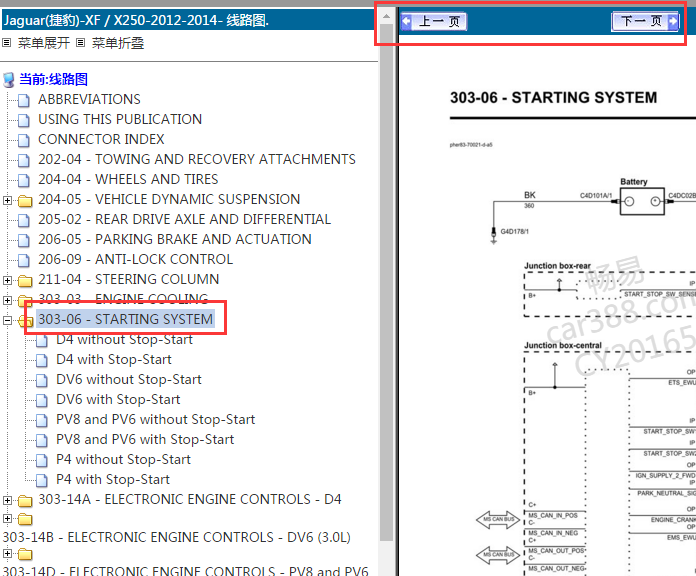The height and width of the screenshot is (576, 696).
Task: Open P4 without Stop-Start diagram
Action: click(x=123, y=459)
